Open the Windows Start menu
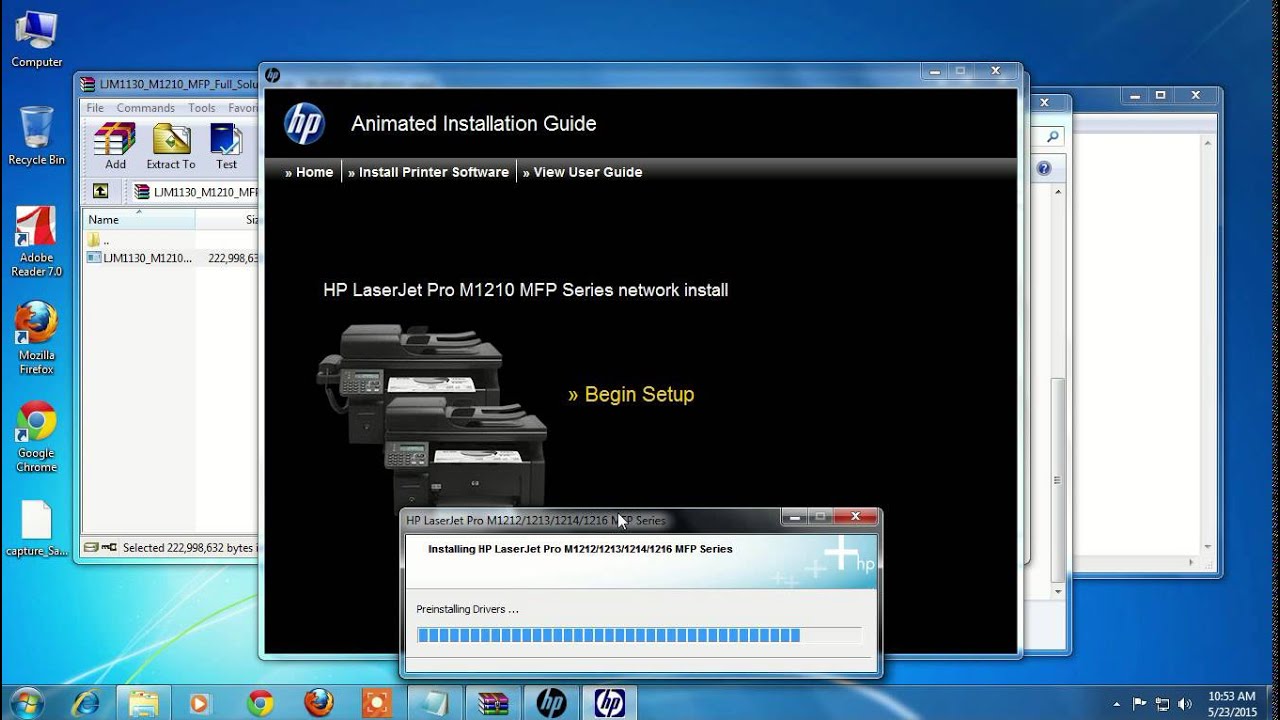 point(27,703)
